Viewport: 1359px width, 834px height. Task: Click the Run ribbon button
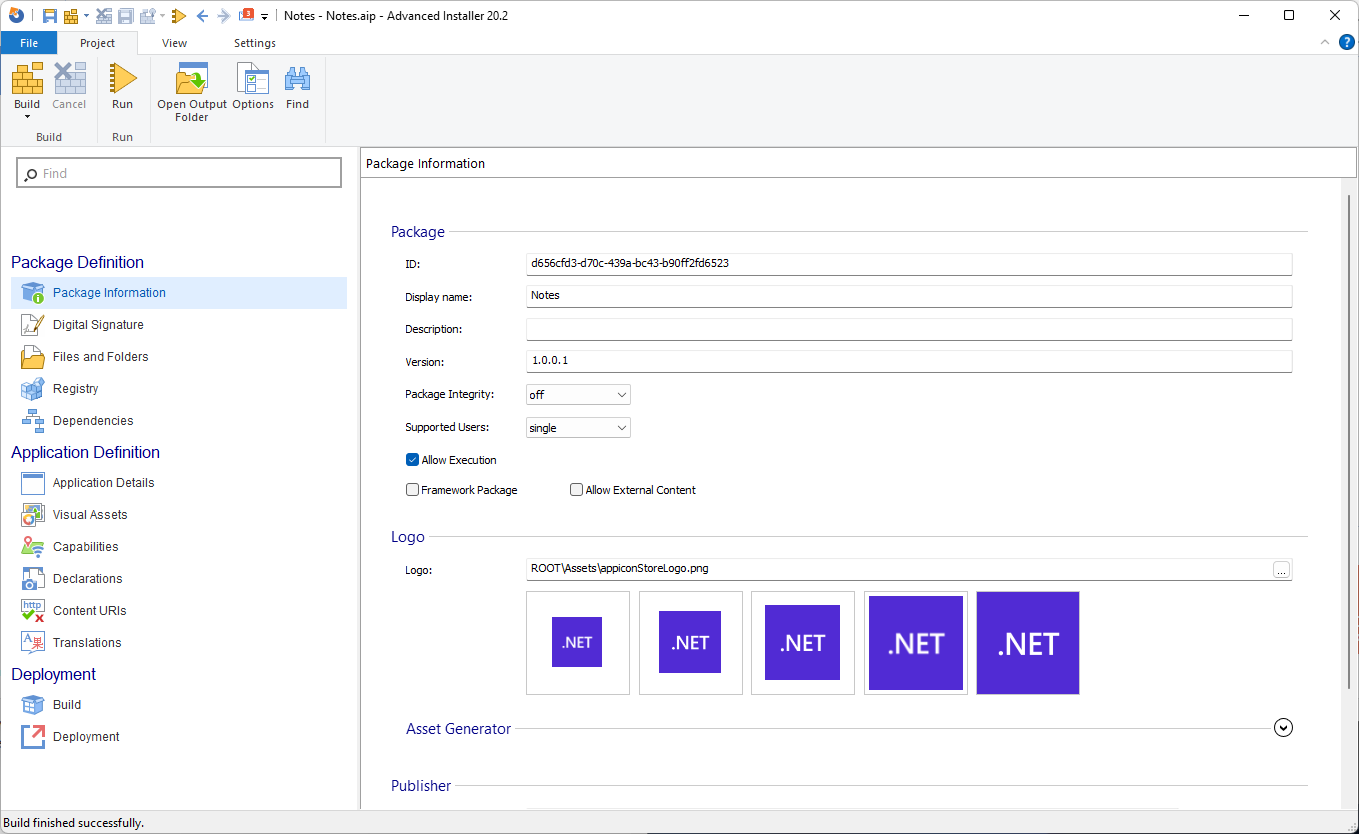tap(122, 86)
